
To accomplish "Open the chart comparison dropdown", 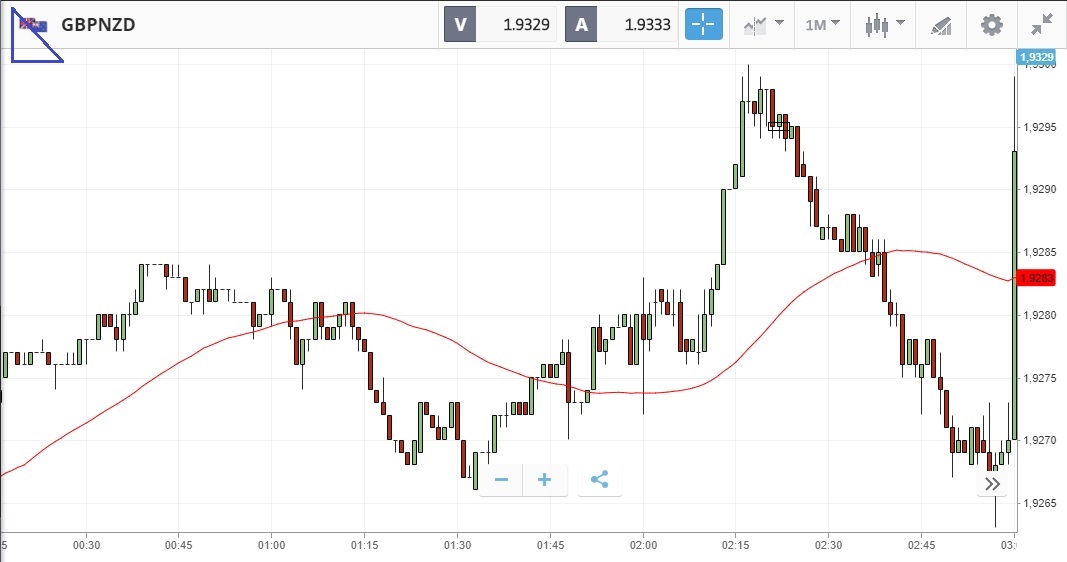I will coord(762,25).
